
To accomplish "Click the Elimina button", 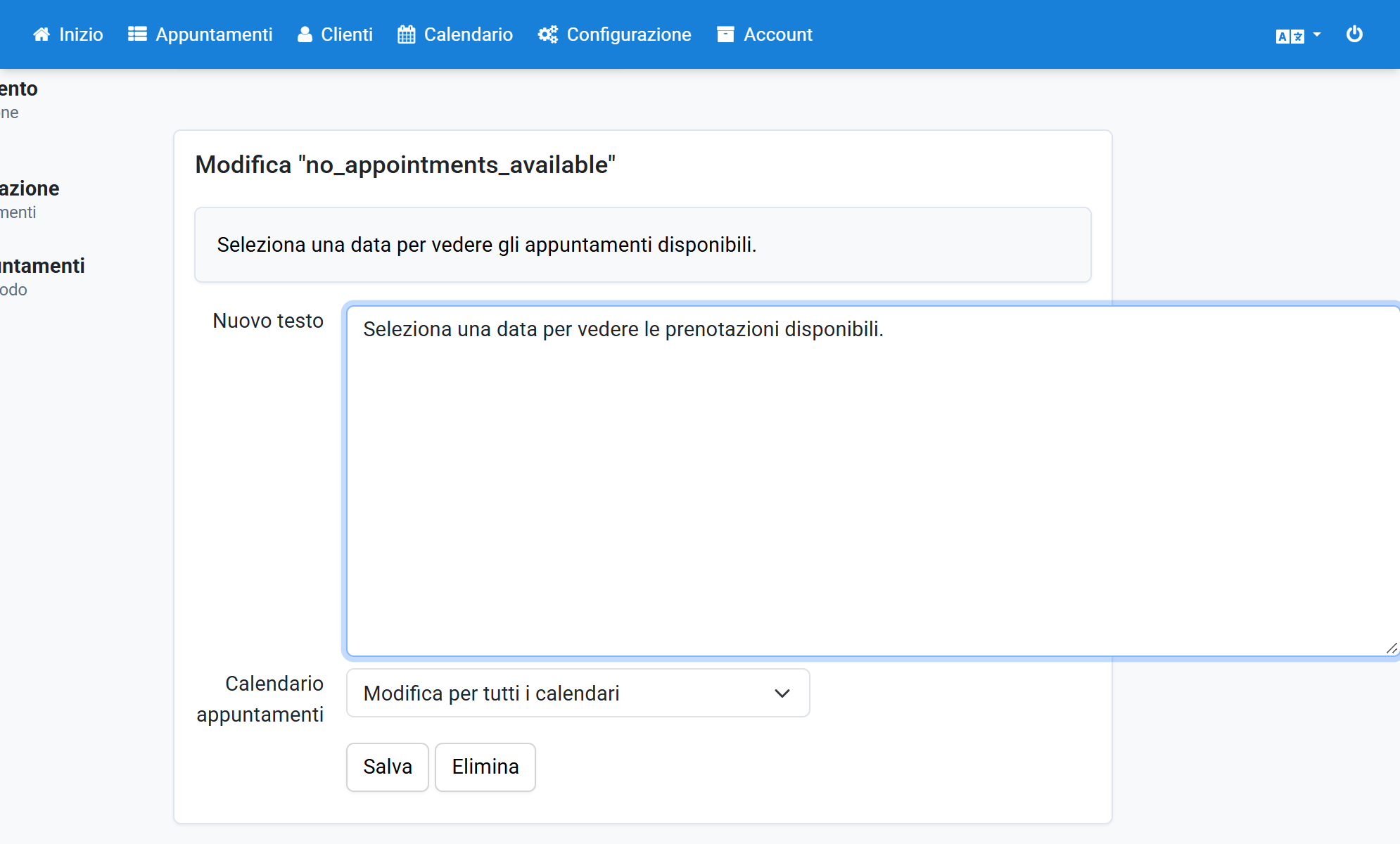I will click(485, 767).
